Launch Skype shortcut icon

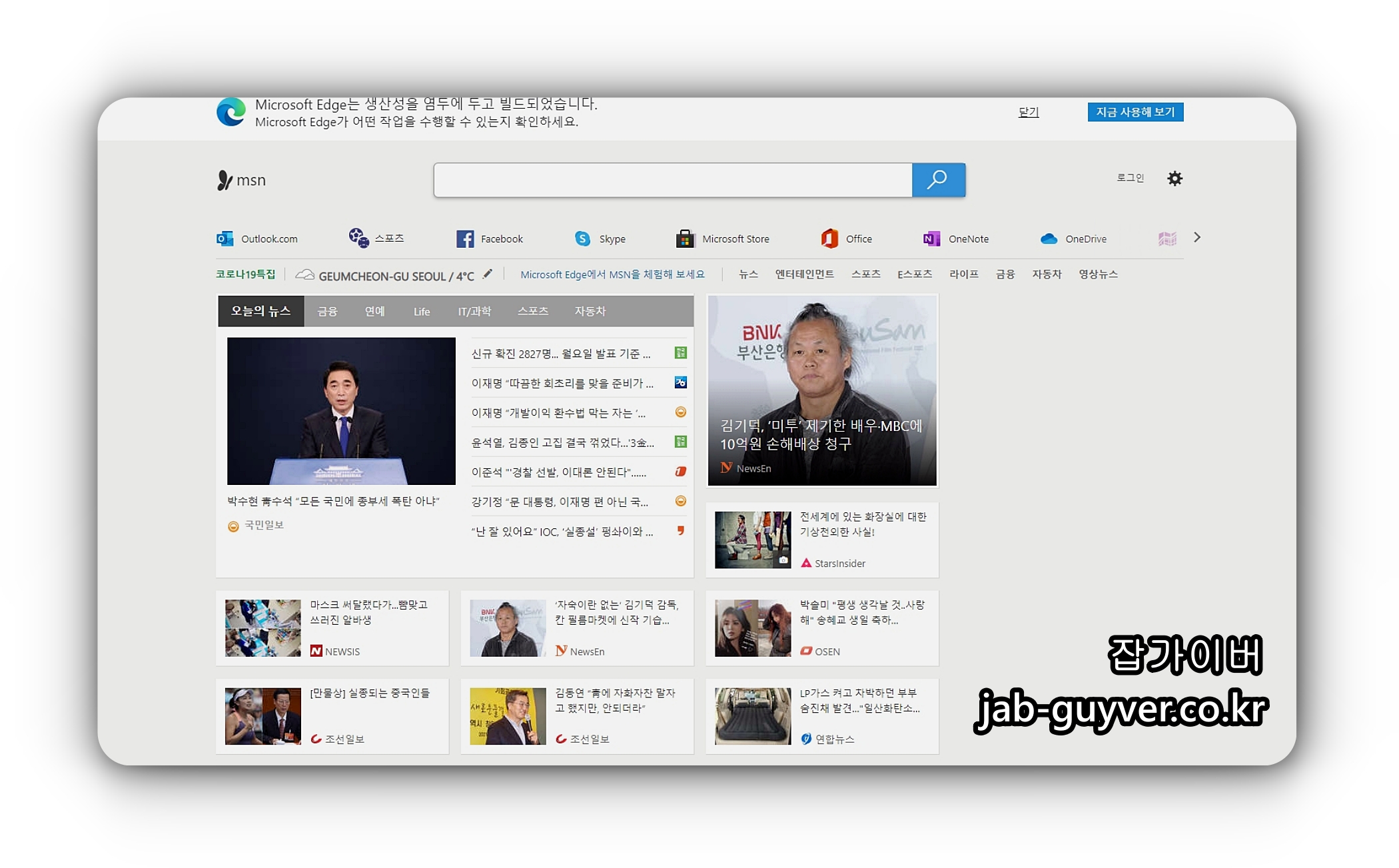tap(583, 238)
